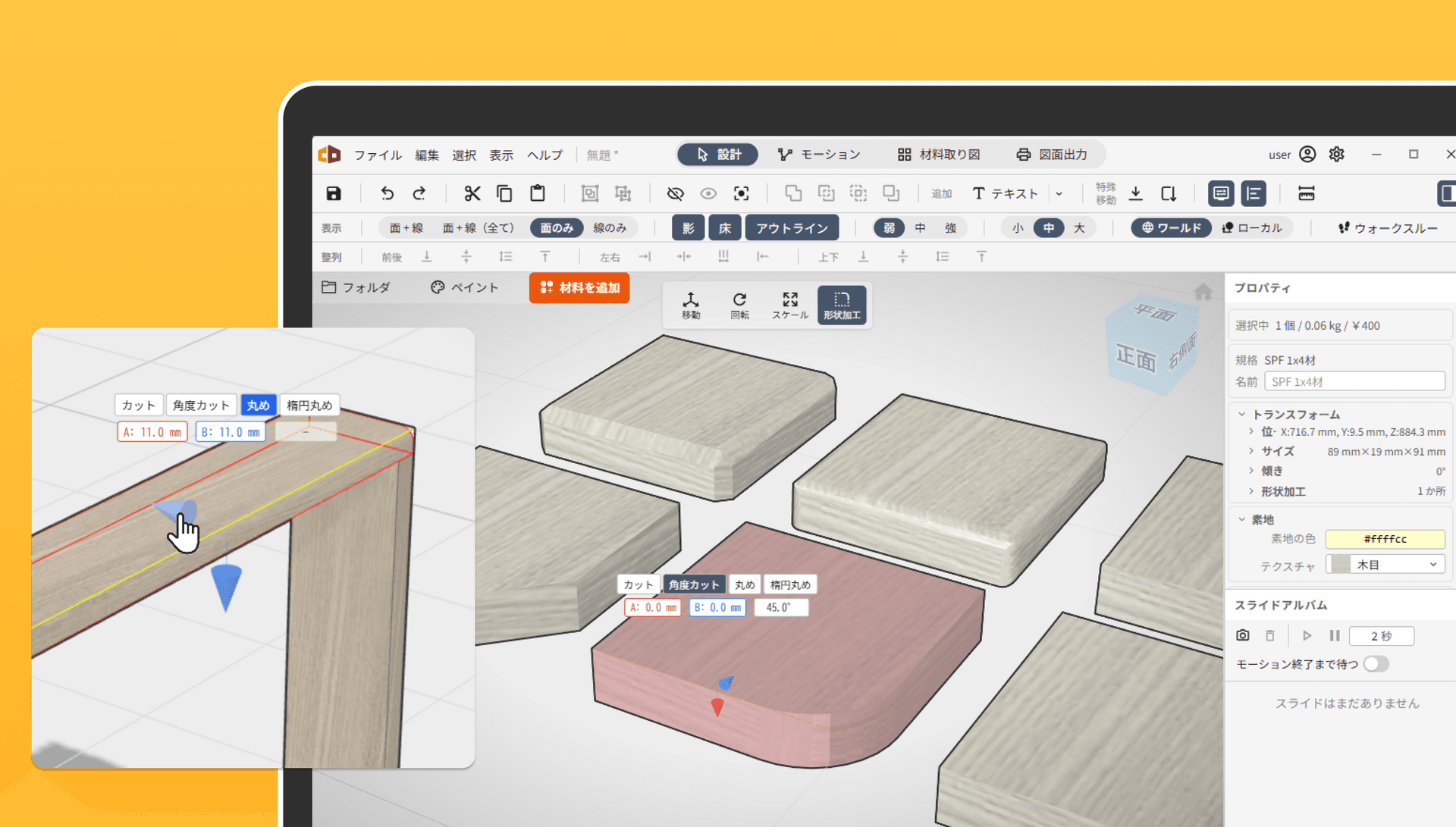Open the テクスチャ 木目 dropdown
The image size is (1456, 827).
pos(1385,564)
